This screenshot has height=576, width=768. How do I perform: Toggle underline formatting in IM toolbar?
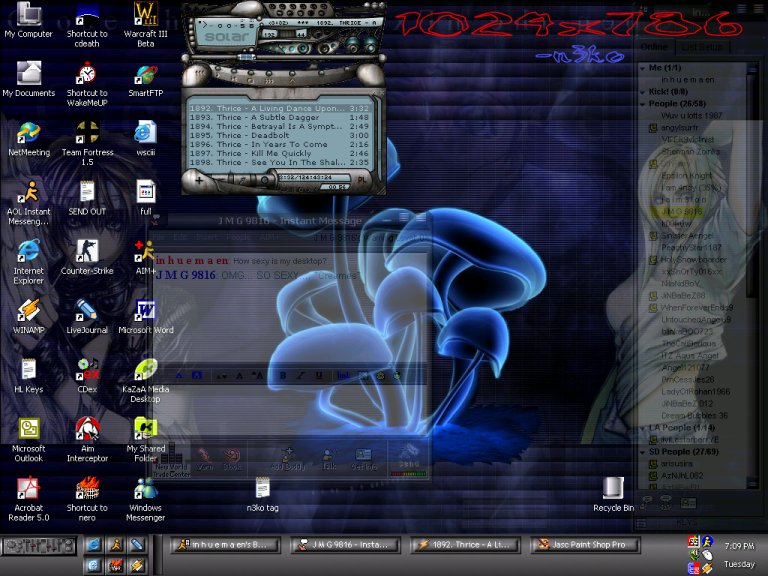click(x=319, y=376)
